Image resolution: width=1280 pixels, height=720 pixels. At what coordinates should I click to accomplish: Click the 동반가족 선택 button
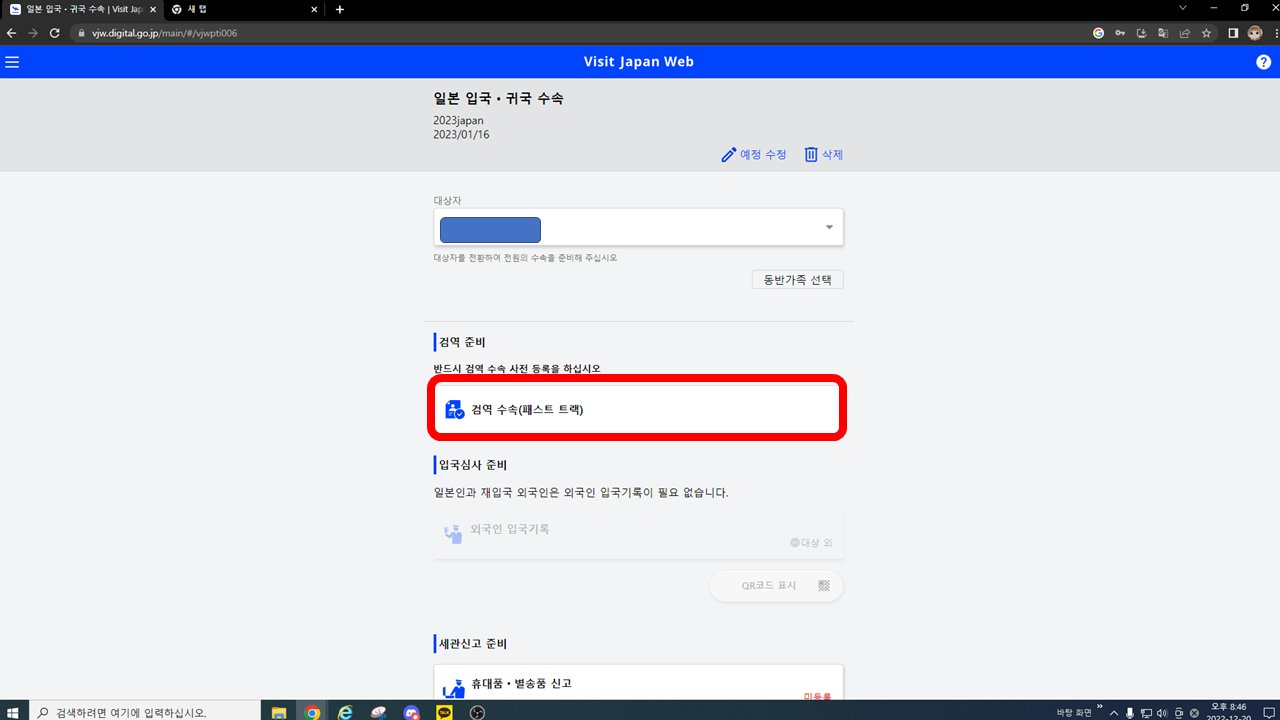(797, 280)
